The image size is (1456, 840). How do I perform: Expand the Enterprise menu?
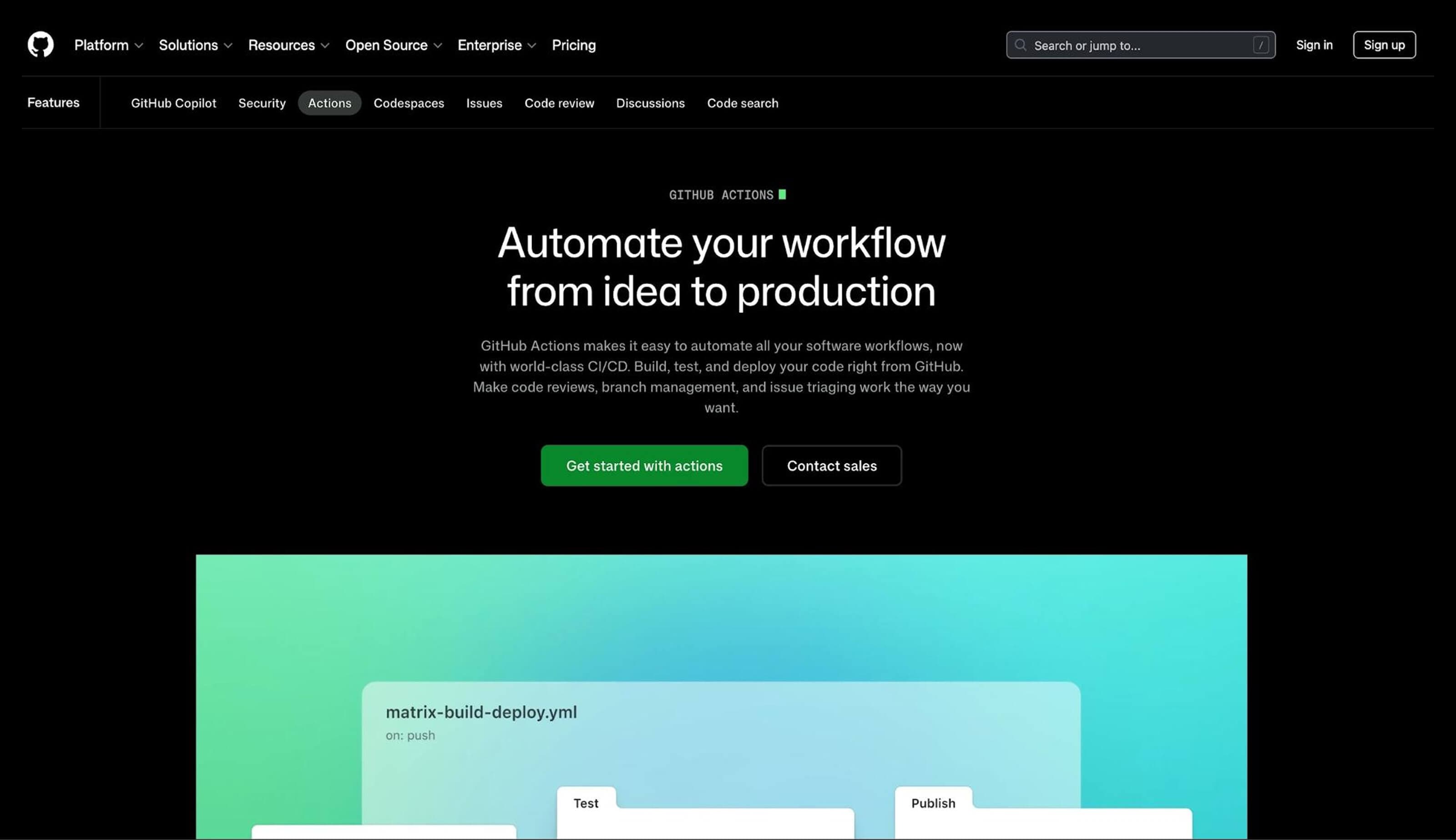[497, 45]
